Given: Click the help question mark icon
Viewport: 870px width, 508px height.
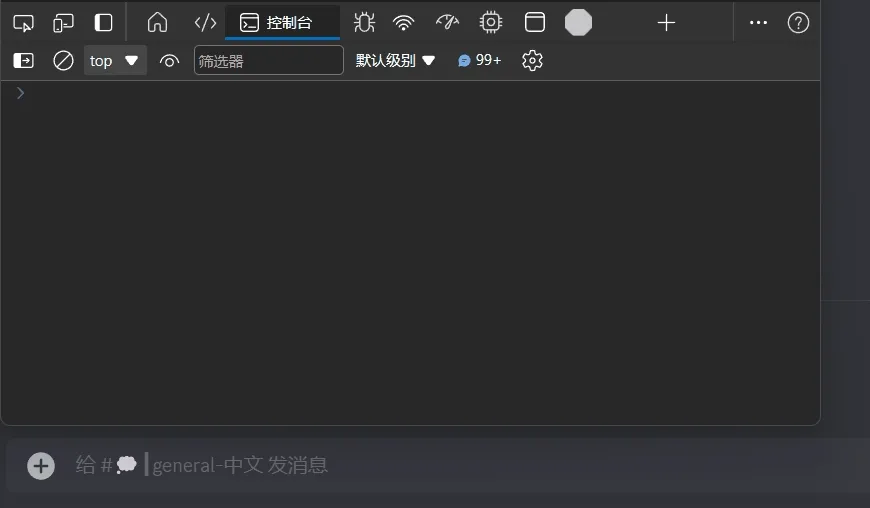Looking at the screenshot, I should (x=798, y=22).
